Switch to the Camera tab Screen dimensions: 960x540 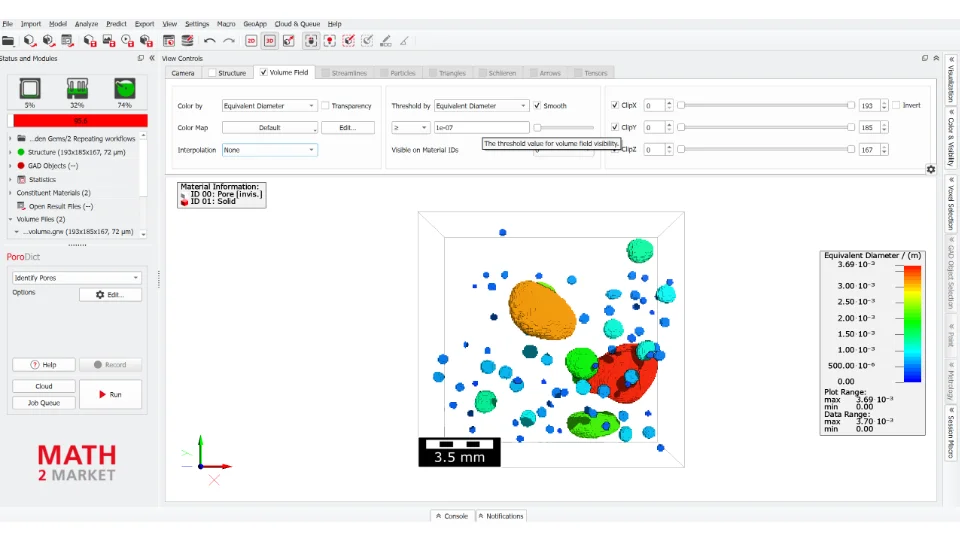pyautogui.click(x=183, y=73)
